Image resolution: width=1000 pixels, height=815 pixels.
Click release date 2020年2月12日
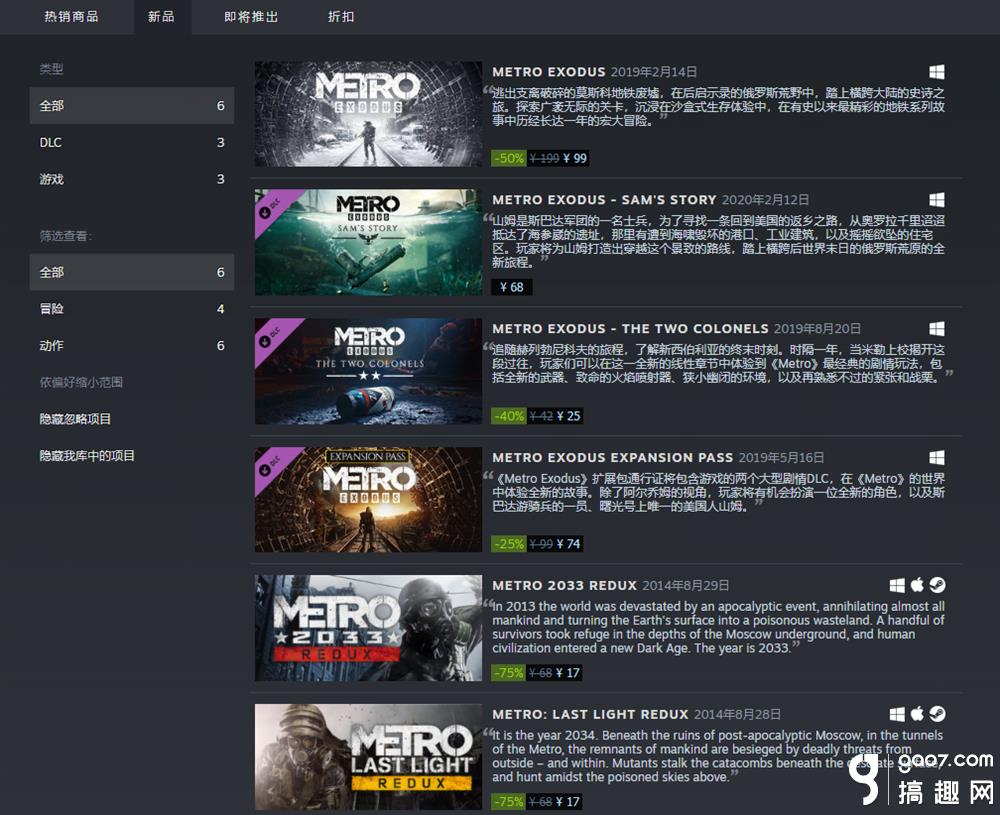pyautogui.click(x=765, y=200)
